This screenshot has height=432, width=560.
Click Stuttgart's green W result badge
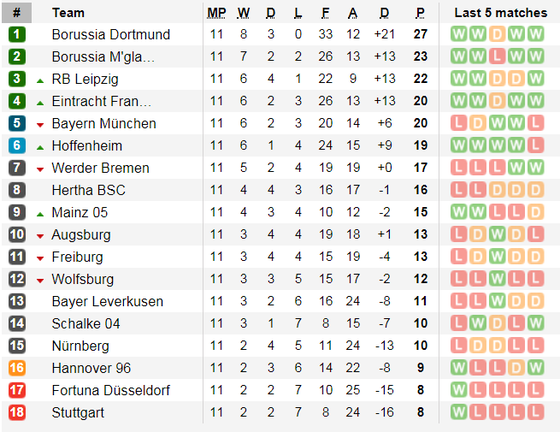coord(459,412)
